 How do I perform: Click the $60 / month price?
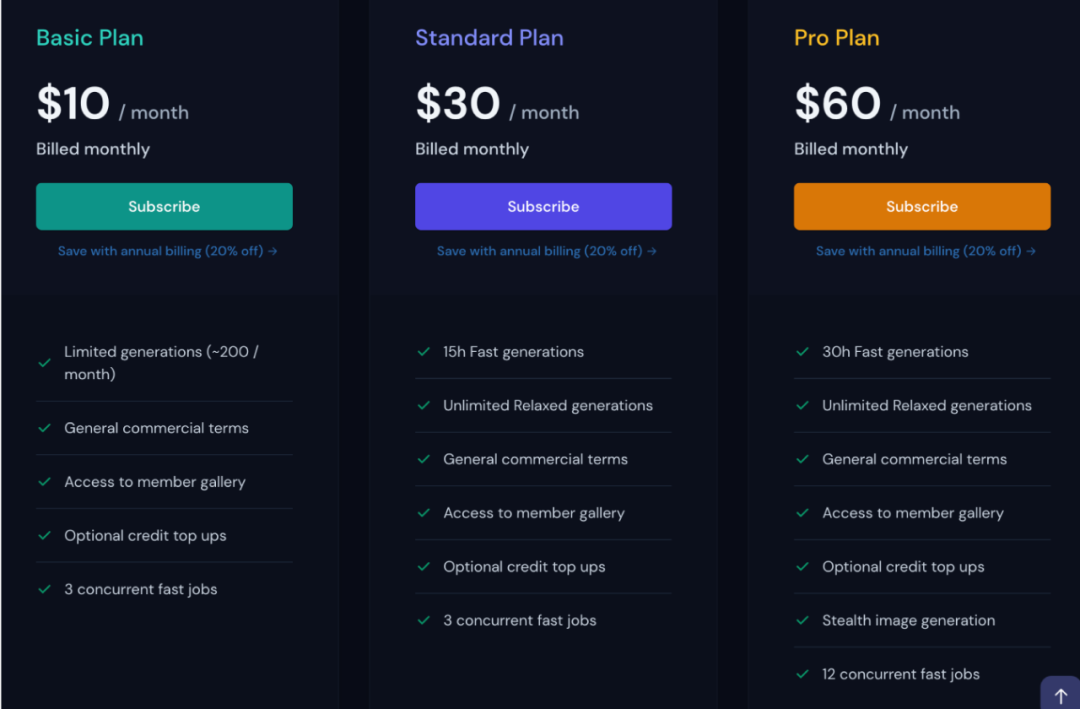click(877, 104)
